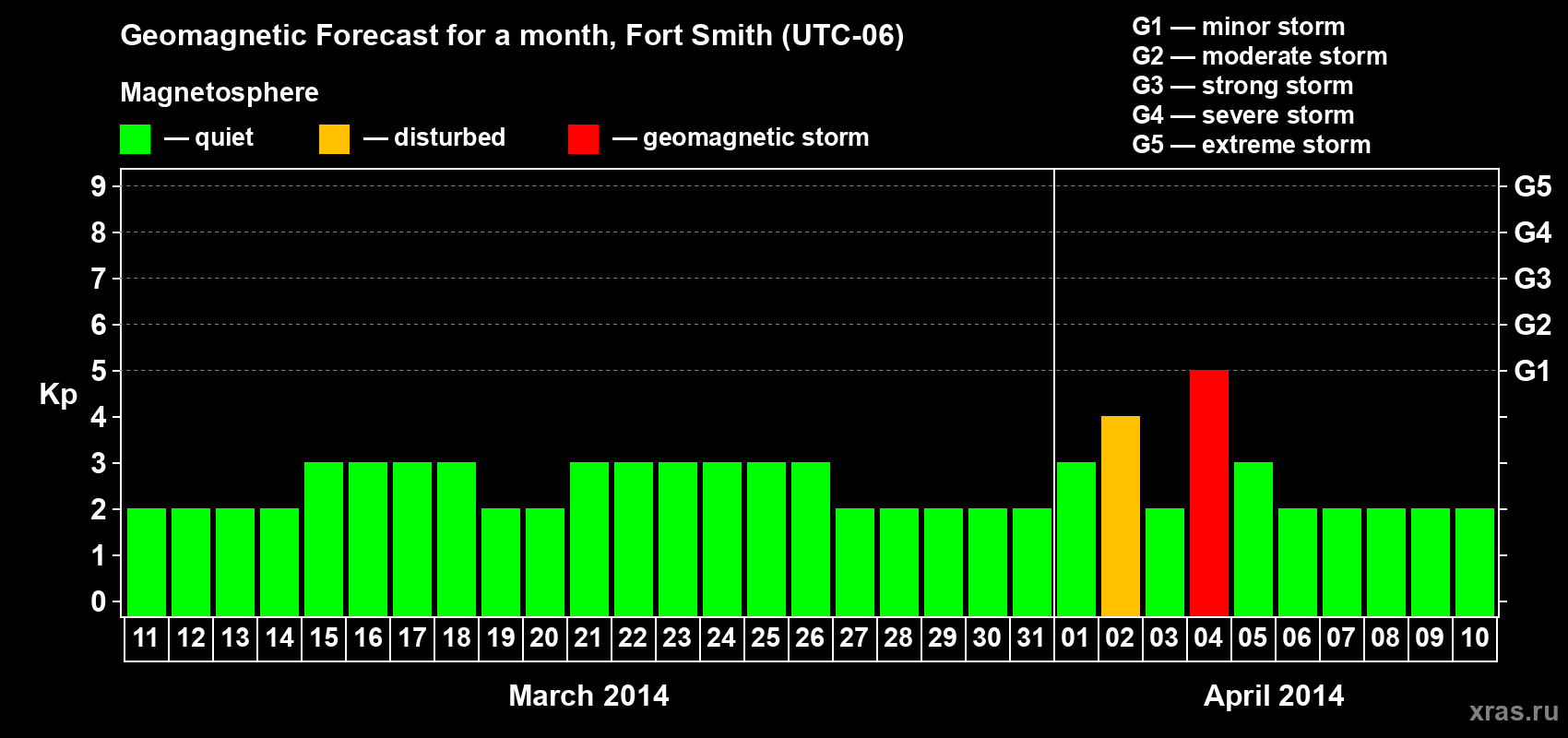Click the G3 label on the right axis
The height and width of the screenshot is (738, 1568).
[x=1533, y=279]
